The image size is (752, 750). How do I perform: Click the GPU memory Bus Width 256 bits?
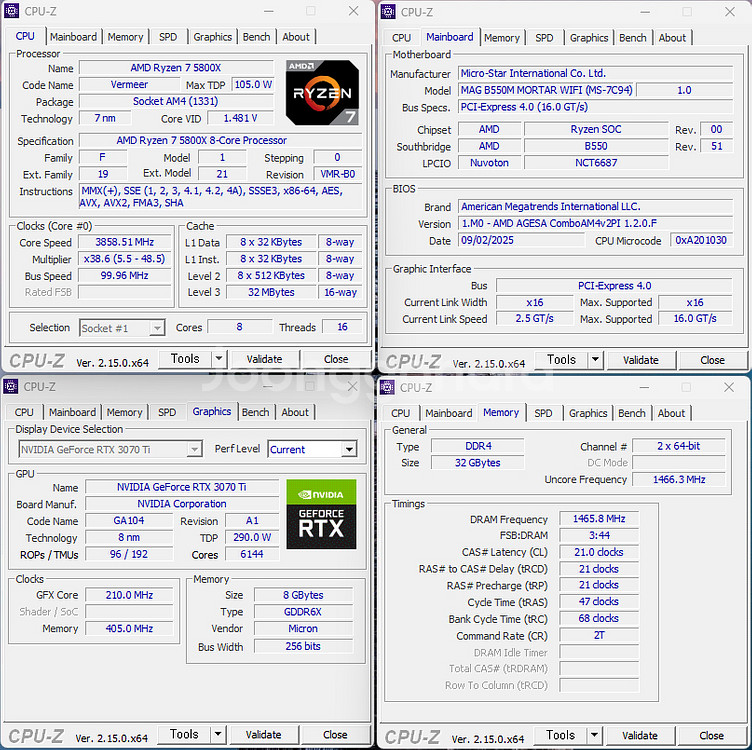[303, 646]
